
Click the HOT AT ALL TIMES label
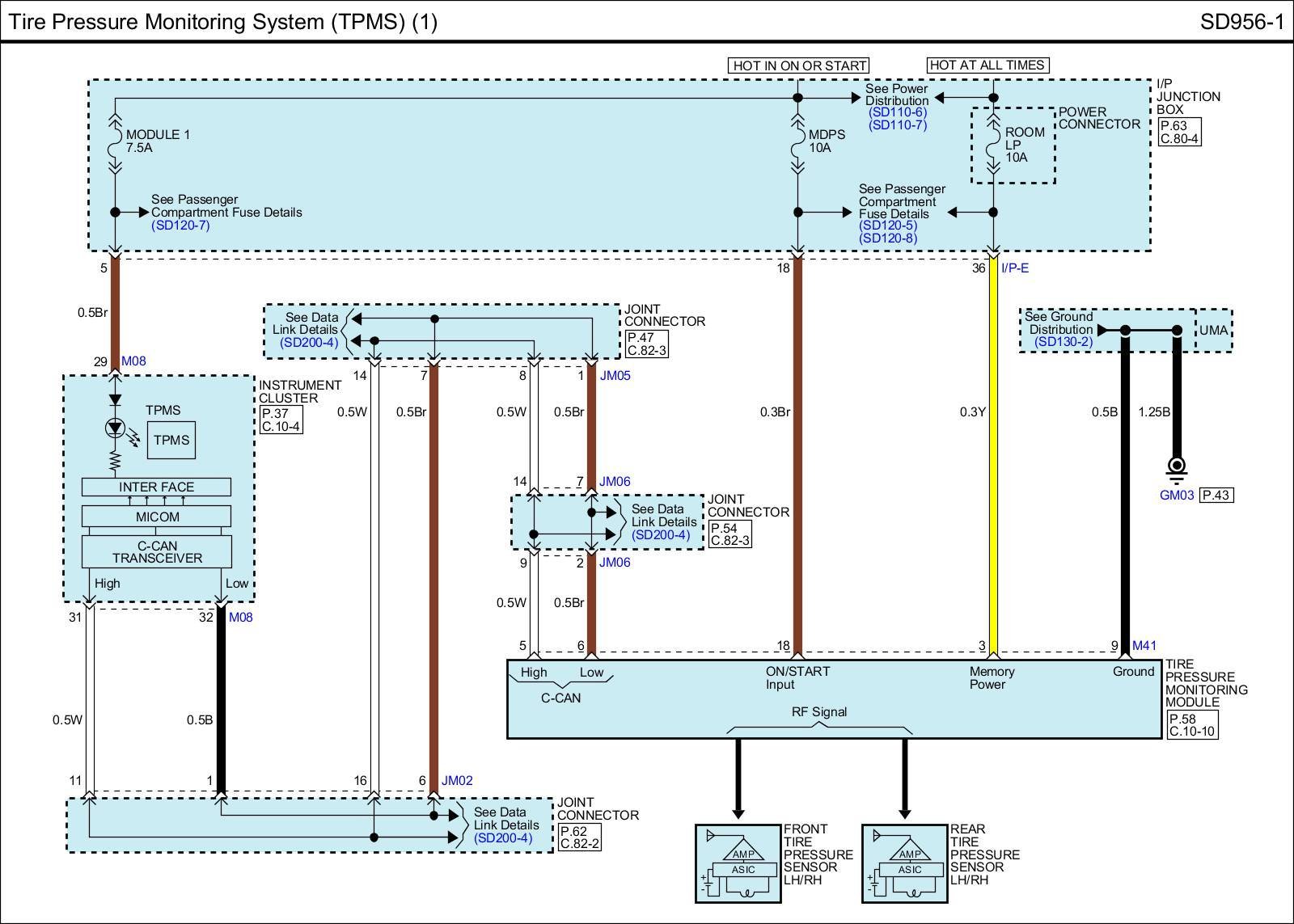pos(987,65)
